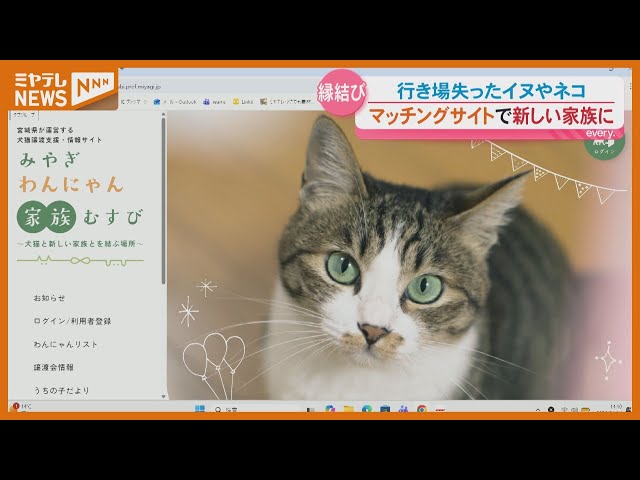
Task: Open the お知らせ sidebar link
Action: [49, 298]
